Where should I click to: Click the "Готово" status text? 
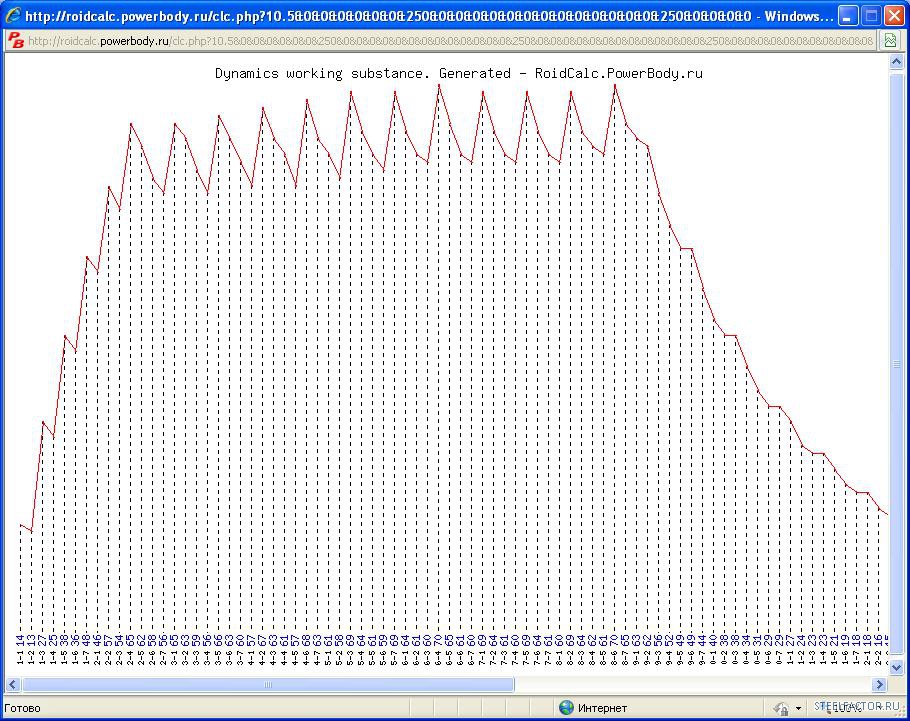(x=23, y=708)
